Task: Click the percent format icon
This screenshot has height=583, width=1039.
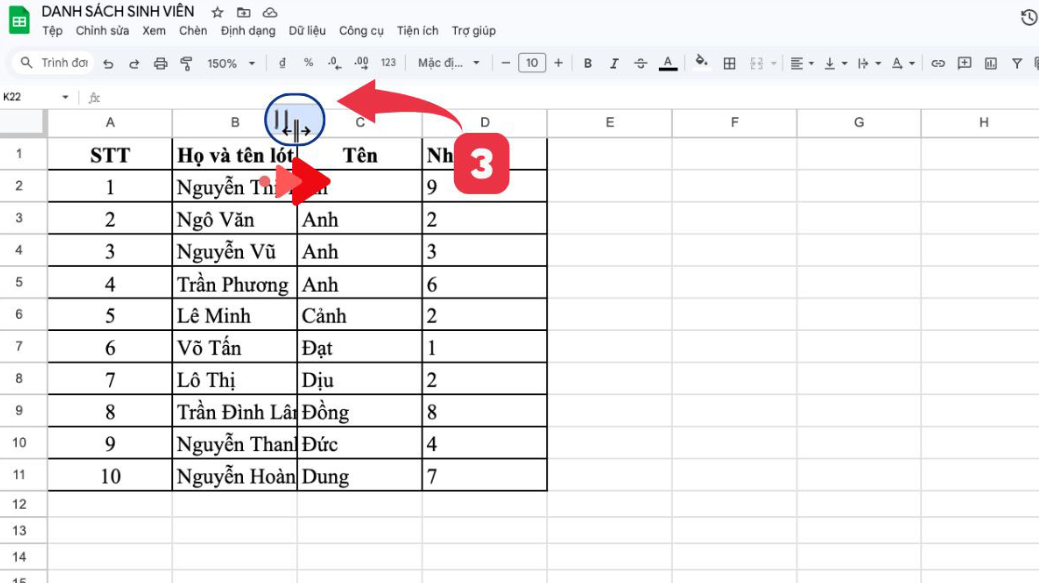Action: [x=306, y=62]
